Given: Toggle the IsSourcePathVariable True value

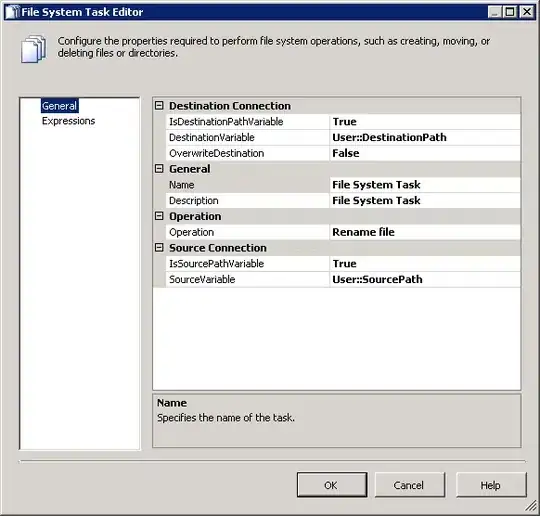Looking at the screenshot, I should (425, 264).
